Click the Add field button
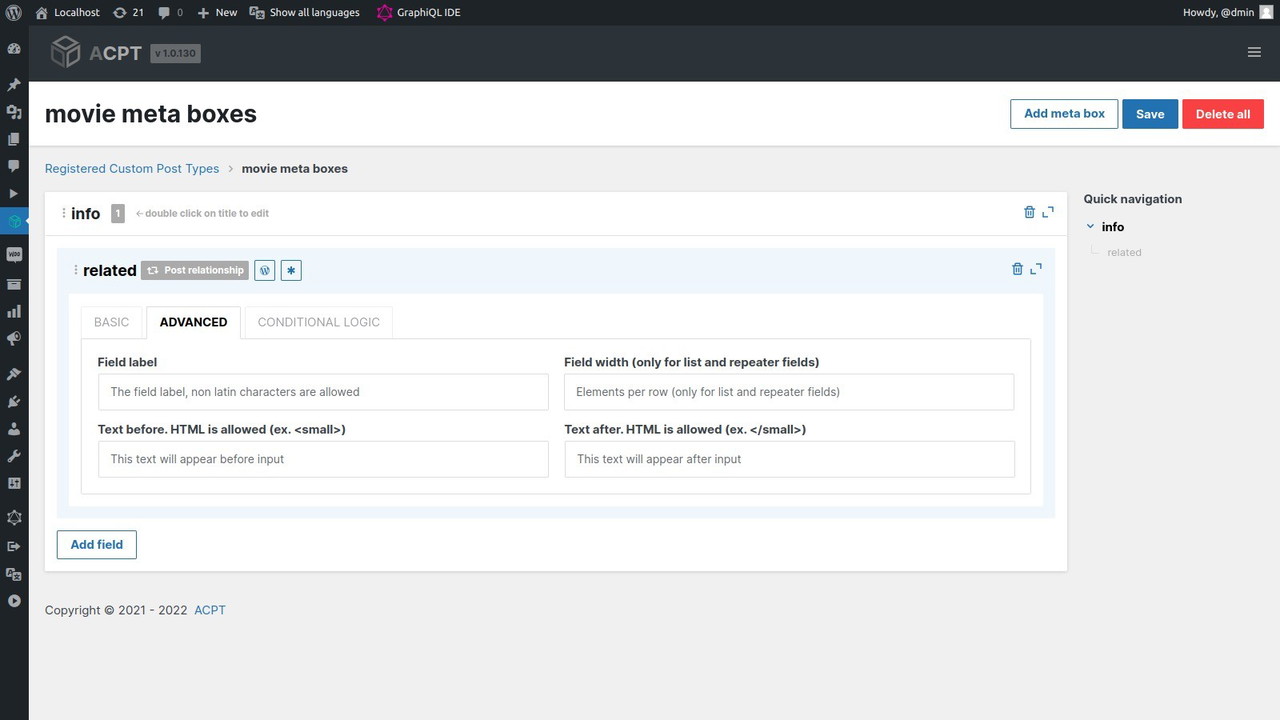This screenshot has height=720, width=1280. point(97,545)
